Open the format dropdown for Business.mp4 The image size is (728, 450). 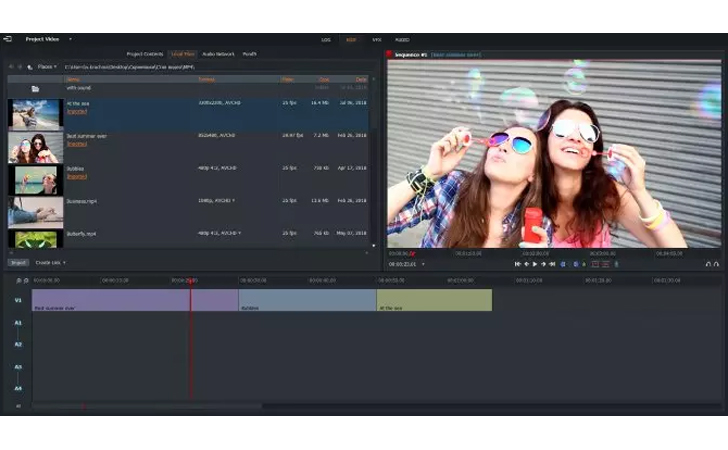tap(233, 201)
